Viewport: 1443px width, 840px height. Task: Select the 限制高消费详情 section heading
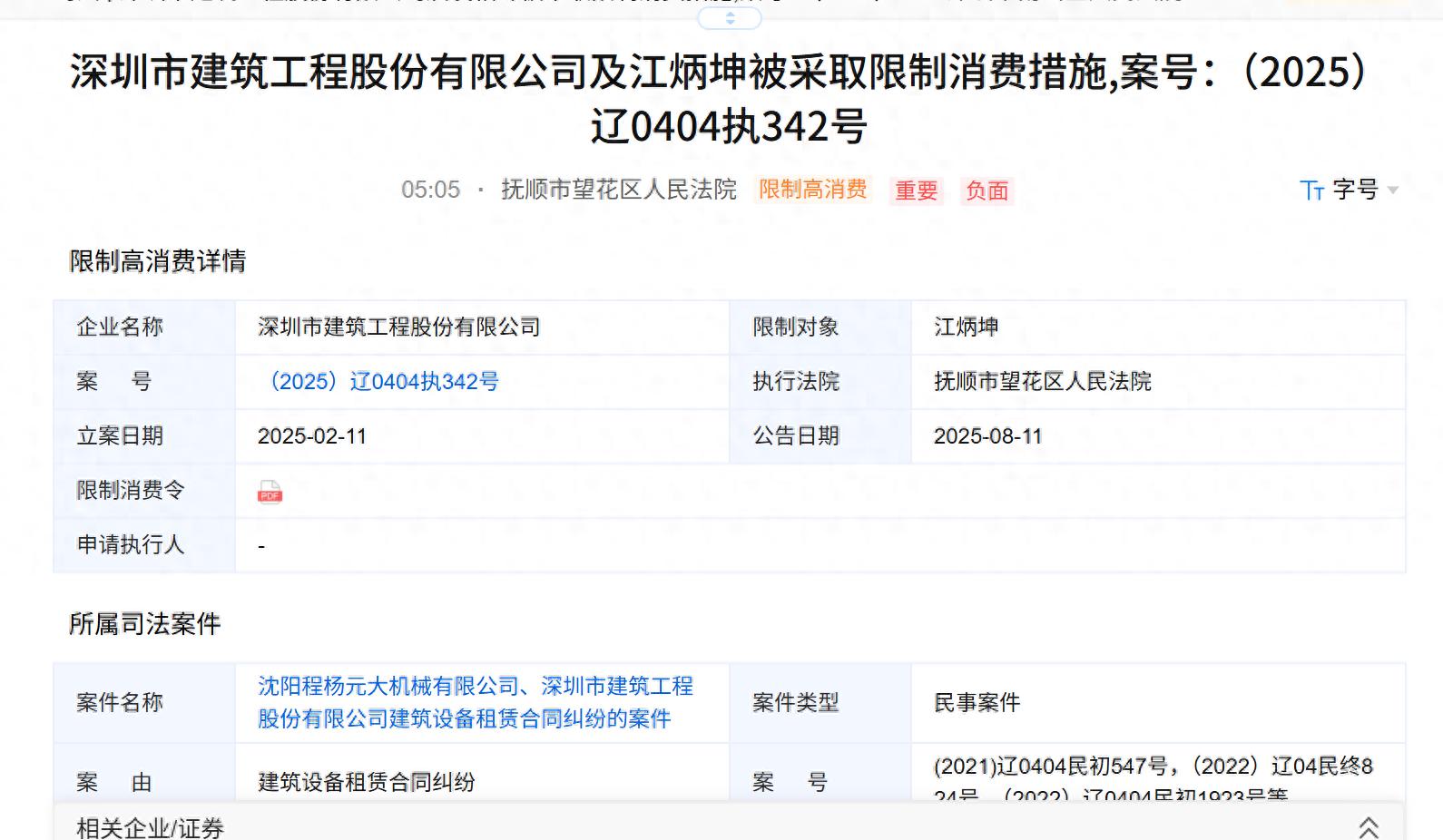158,261
